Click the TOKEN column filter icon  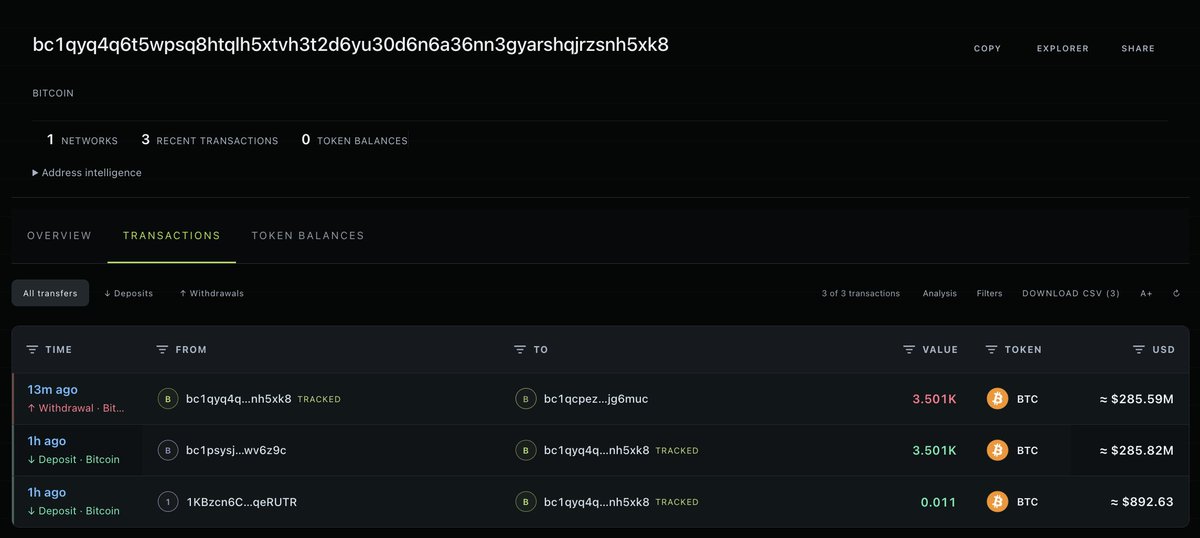coord(991,350)
